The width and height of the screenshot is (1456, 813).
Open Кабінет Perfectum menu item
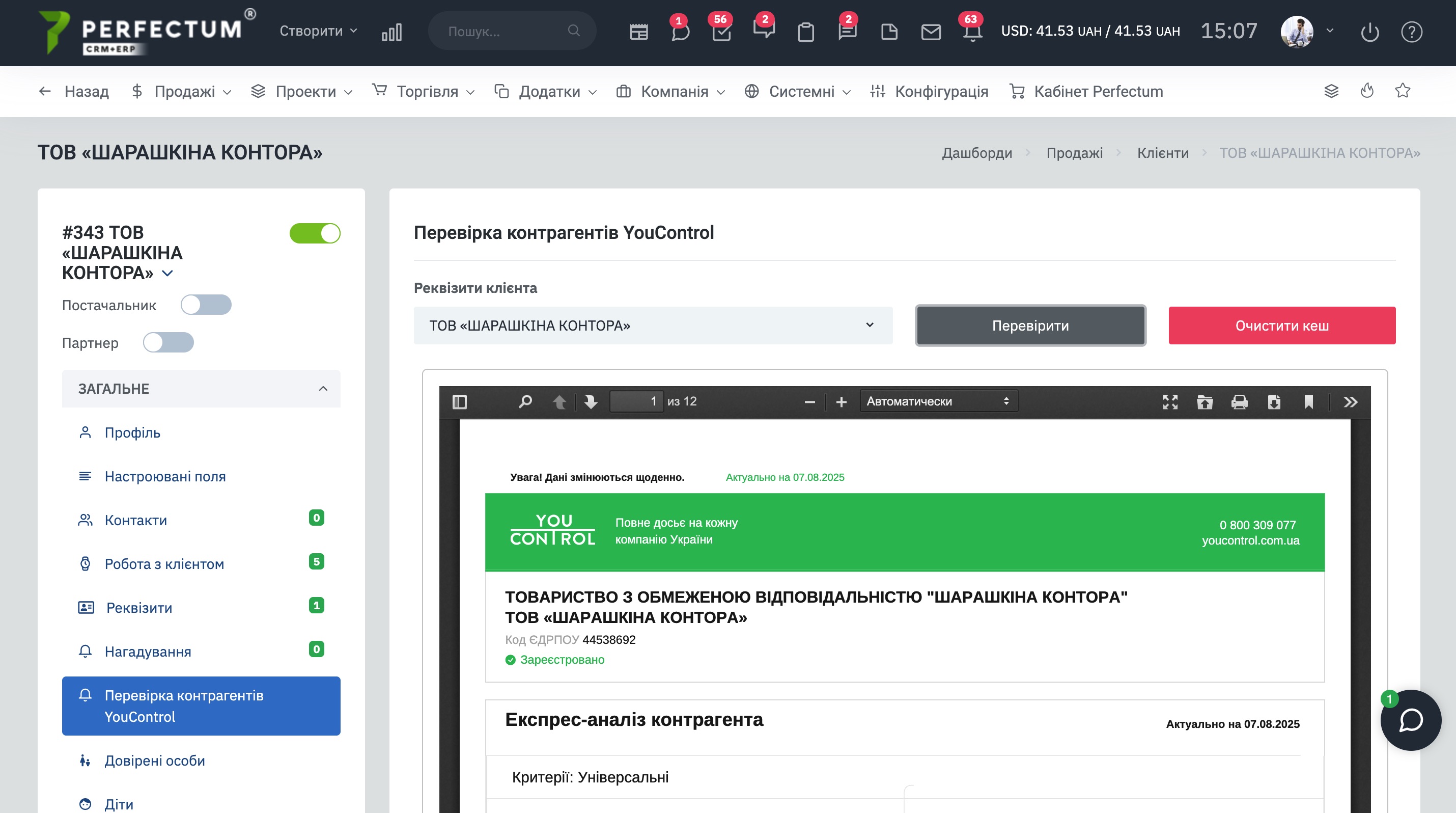coord(1086,92)
